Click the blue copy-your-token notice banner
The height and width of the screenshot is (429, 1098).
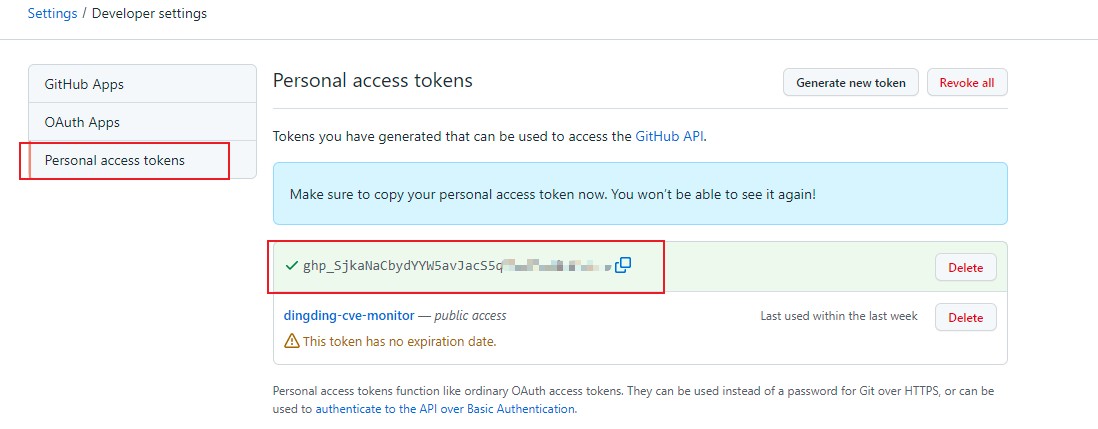(640, 194)
